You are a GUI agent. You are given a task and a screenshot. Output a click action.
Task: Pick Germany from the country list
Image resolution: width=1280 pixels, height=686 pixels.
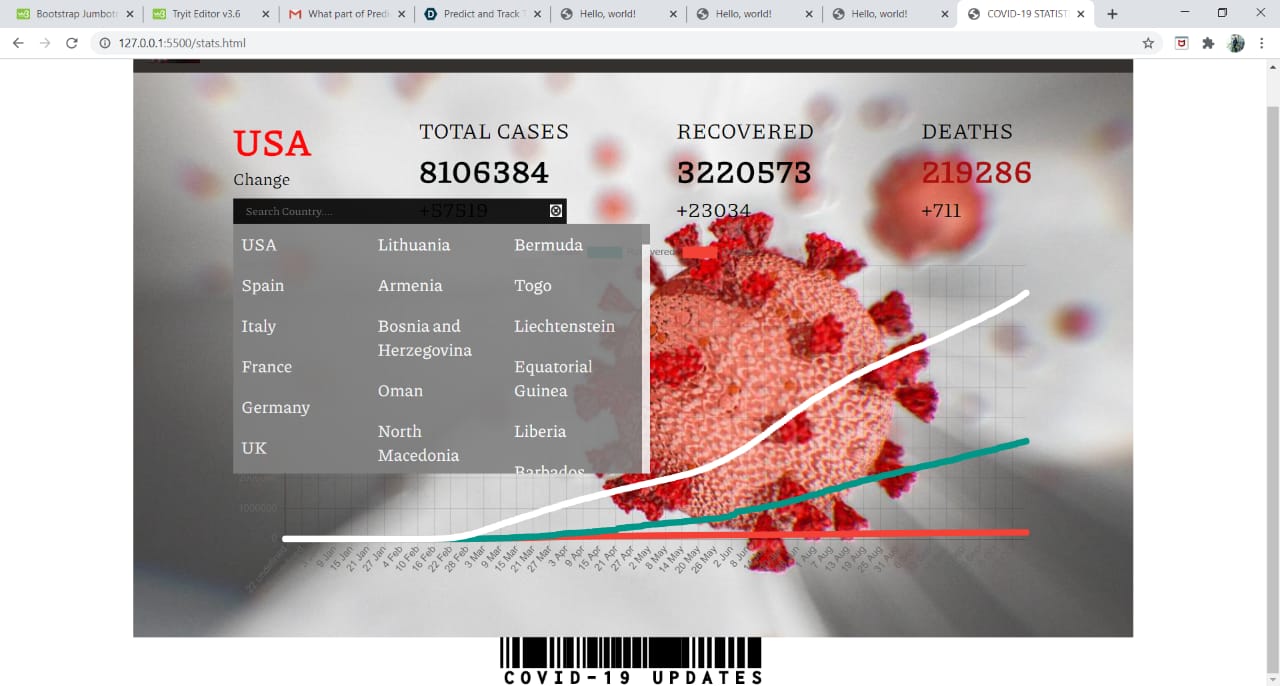276,408
